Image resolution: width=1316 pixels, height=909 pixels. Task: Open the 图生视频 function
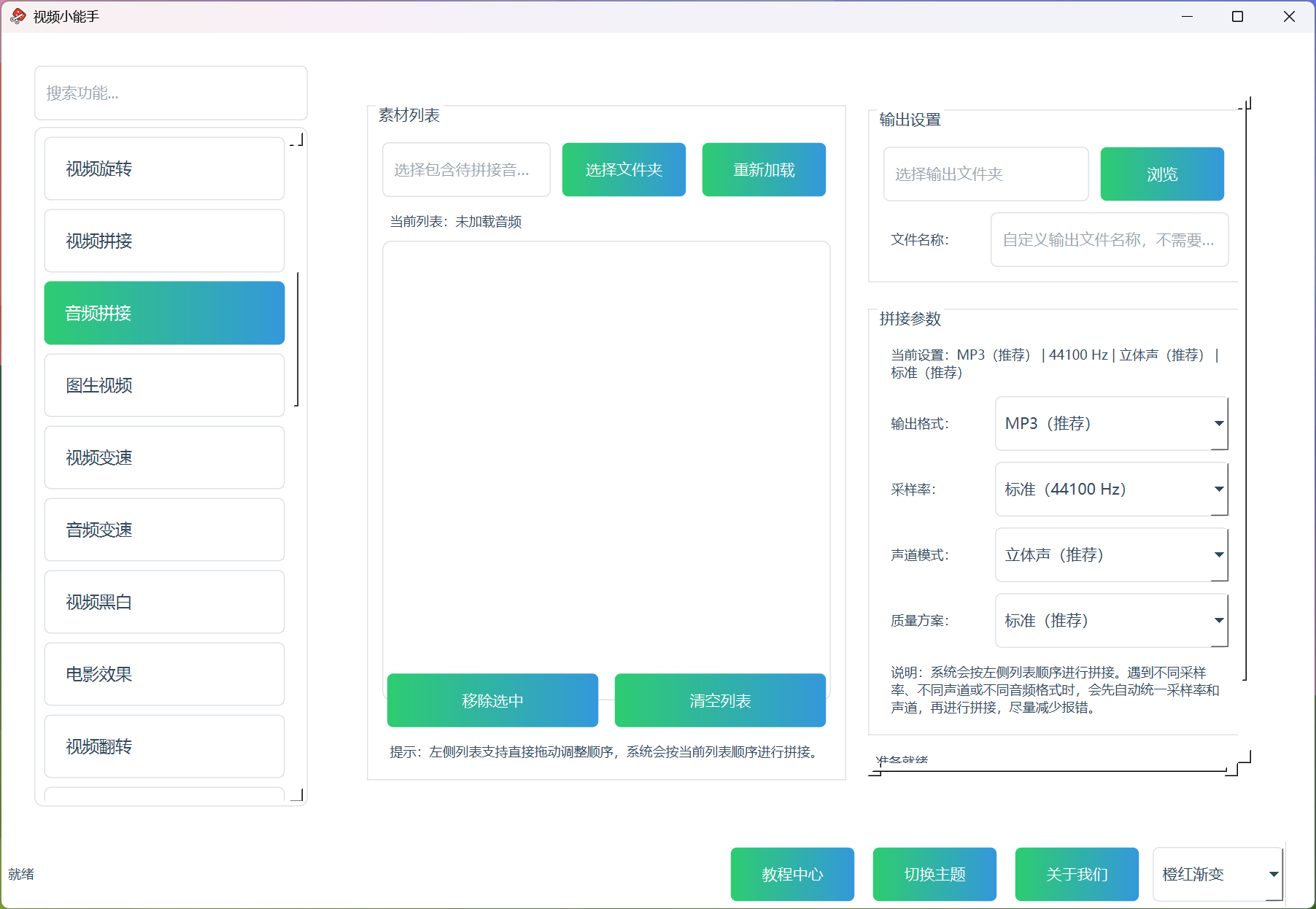click(x=164, y=385)
